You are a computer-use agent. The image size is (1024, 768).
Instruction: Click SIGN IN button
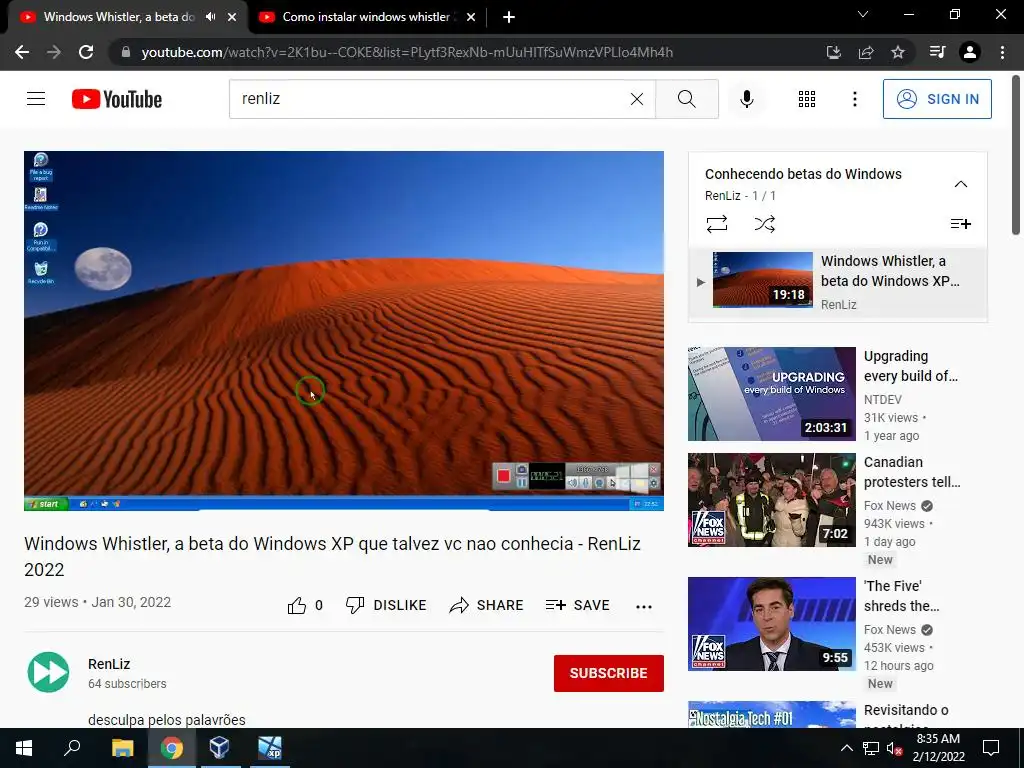[937, 99]
